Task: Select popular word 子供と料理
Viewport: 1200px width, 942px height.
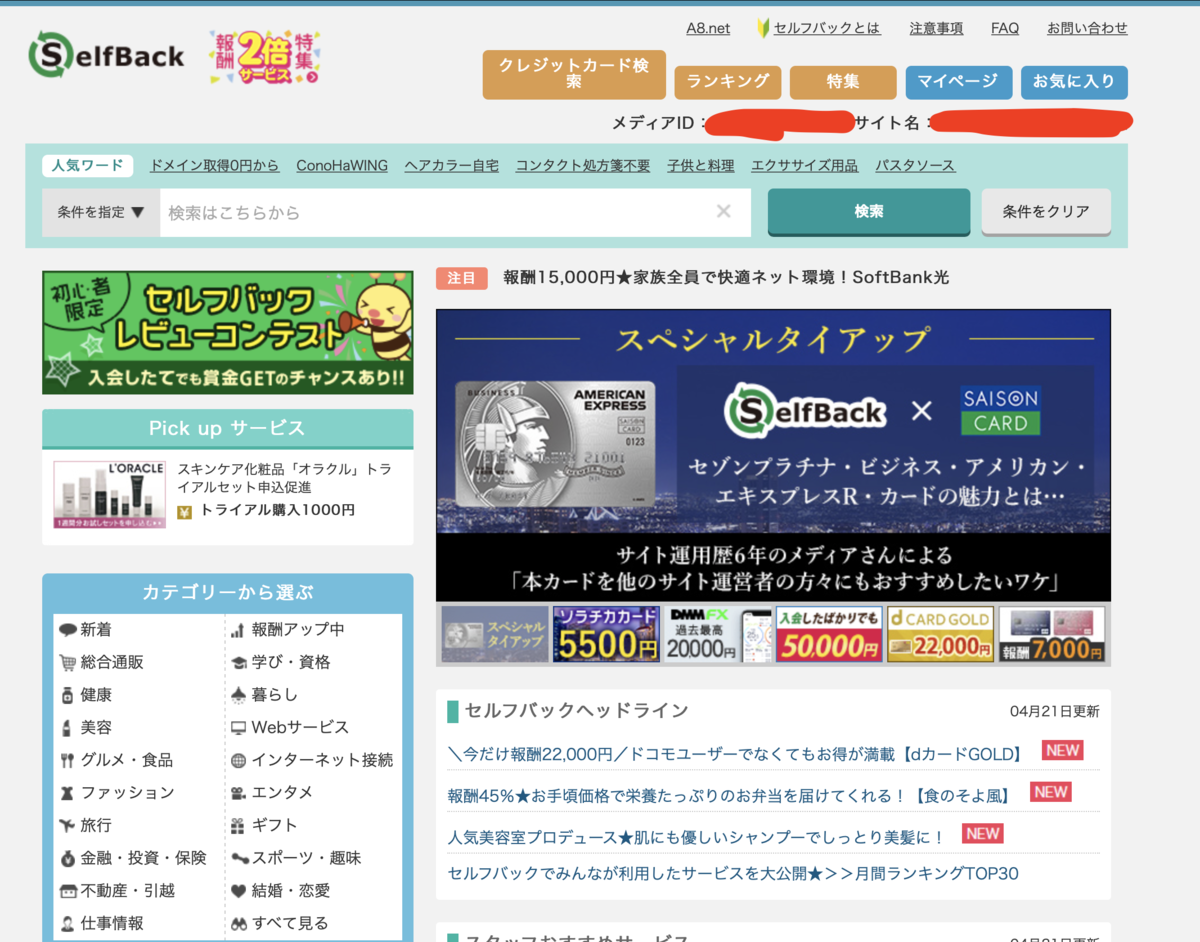Action: [x=701, y=165]
